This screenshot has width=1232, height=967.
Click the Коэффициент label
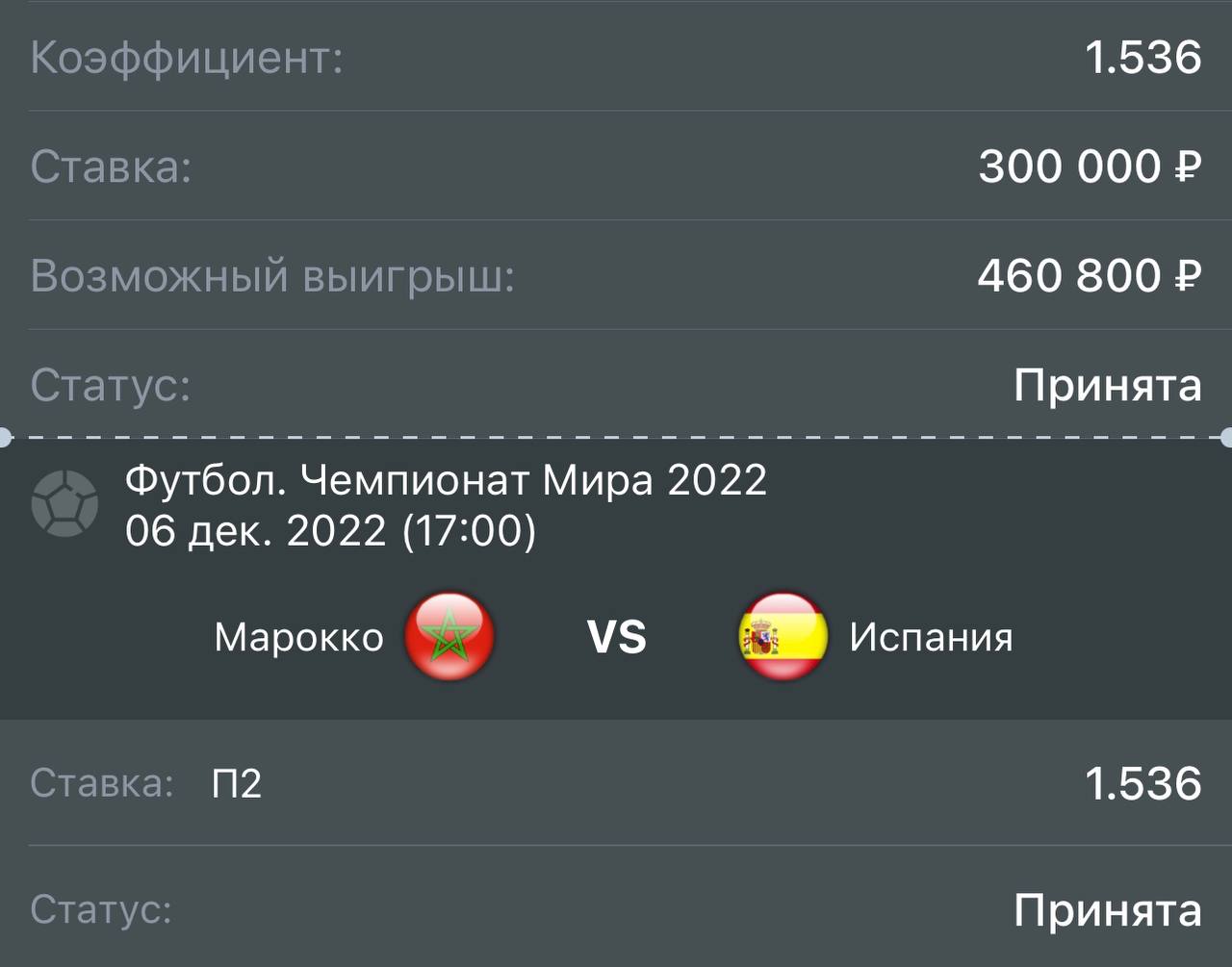(187, 58)
